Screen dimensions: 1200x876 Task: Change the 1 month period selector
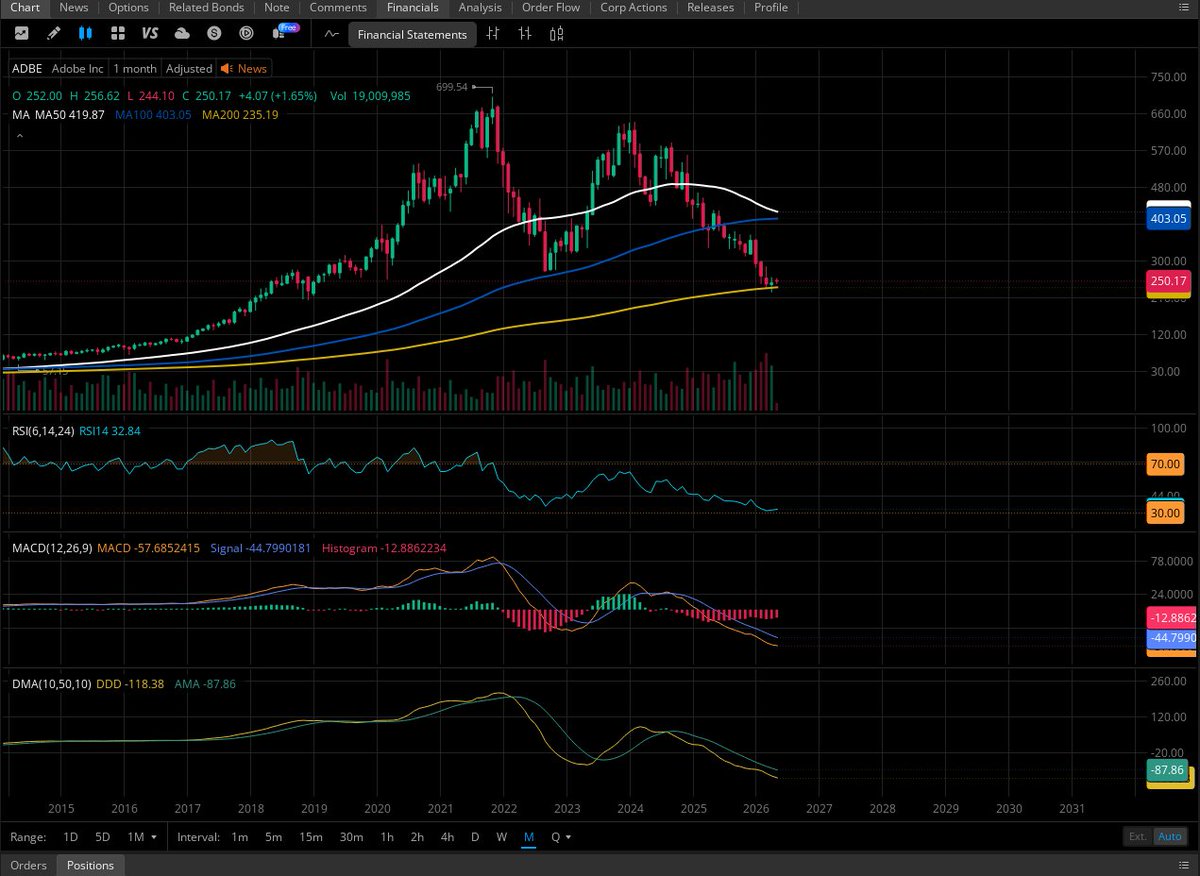(134, 68)
